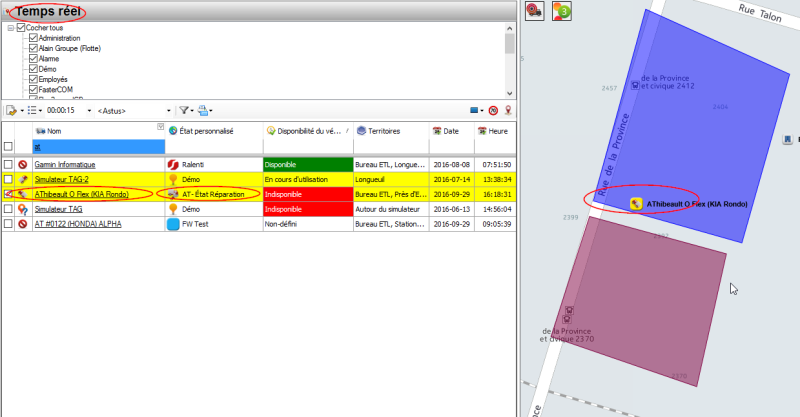
Task: Click the vehicle target icon on the map
Action: tap(534, 11)
